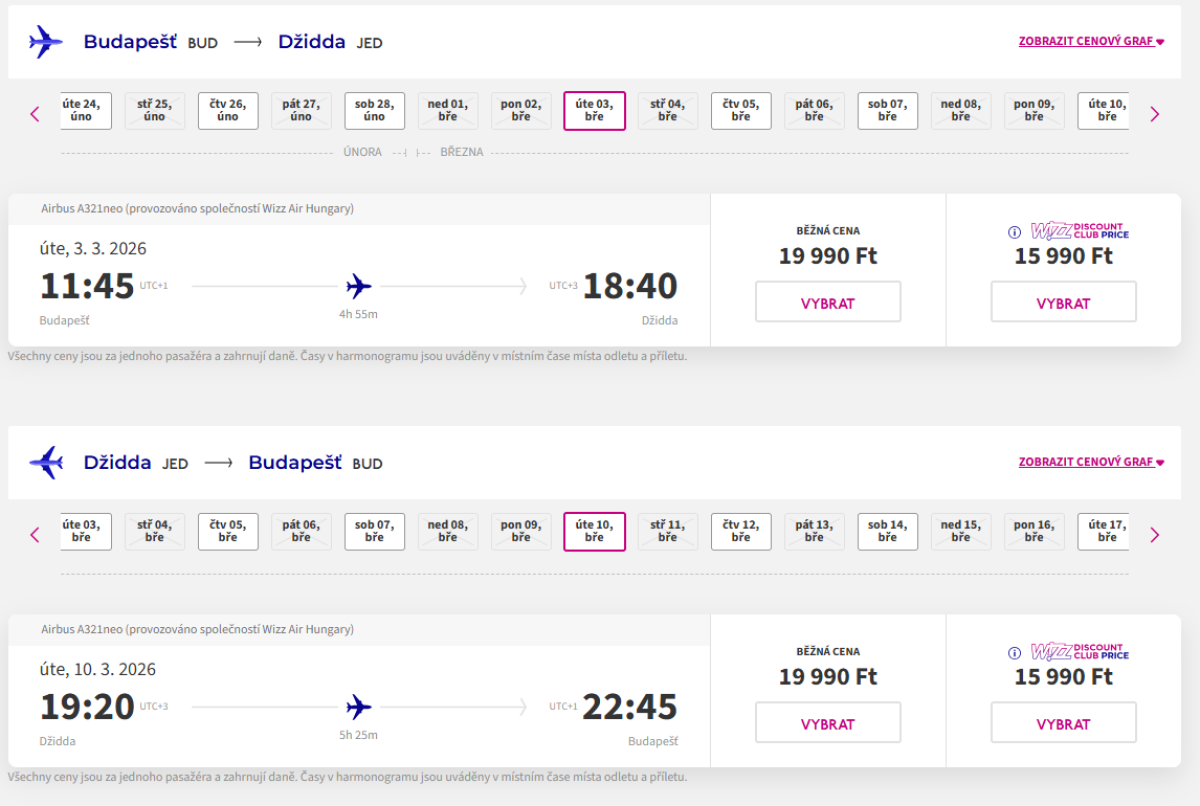Show later return dates with right arrow
The width and height of the screenshot is (1200, 806).
(x=1155, y=535)
